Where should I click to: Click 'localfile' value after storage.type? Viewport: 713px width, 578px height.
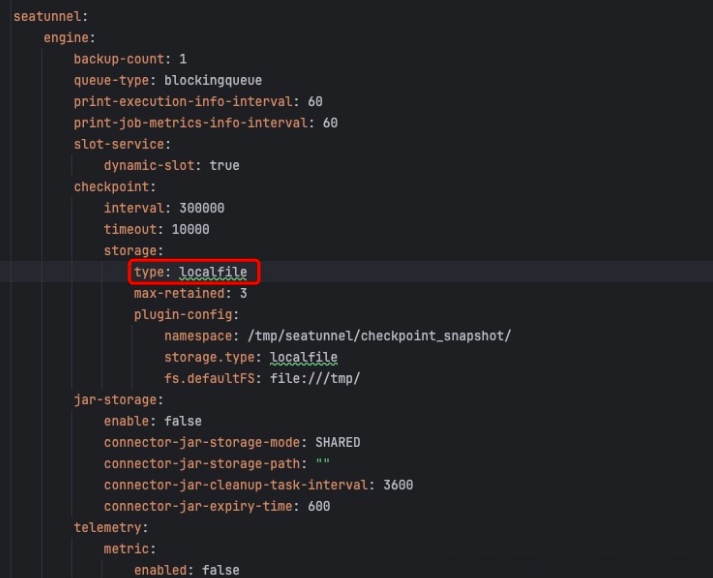pos(304,357)
